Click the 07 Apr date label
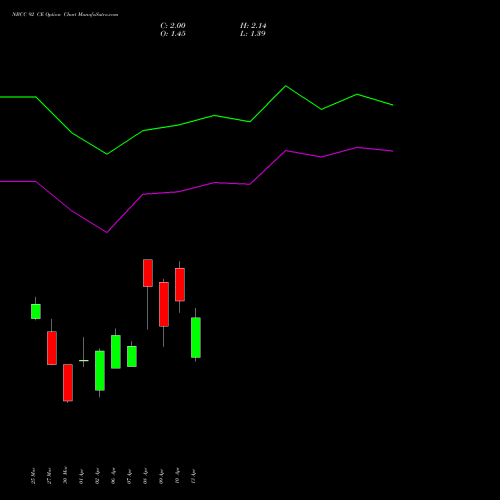500x500 pixels. [x=129, y=476]
